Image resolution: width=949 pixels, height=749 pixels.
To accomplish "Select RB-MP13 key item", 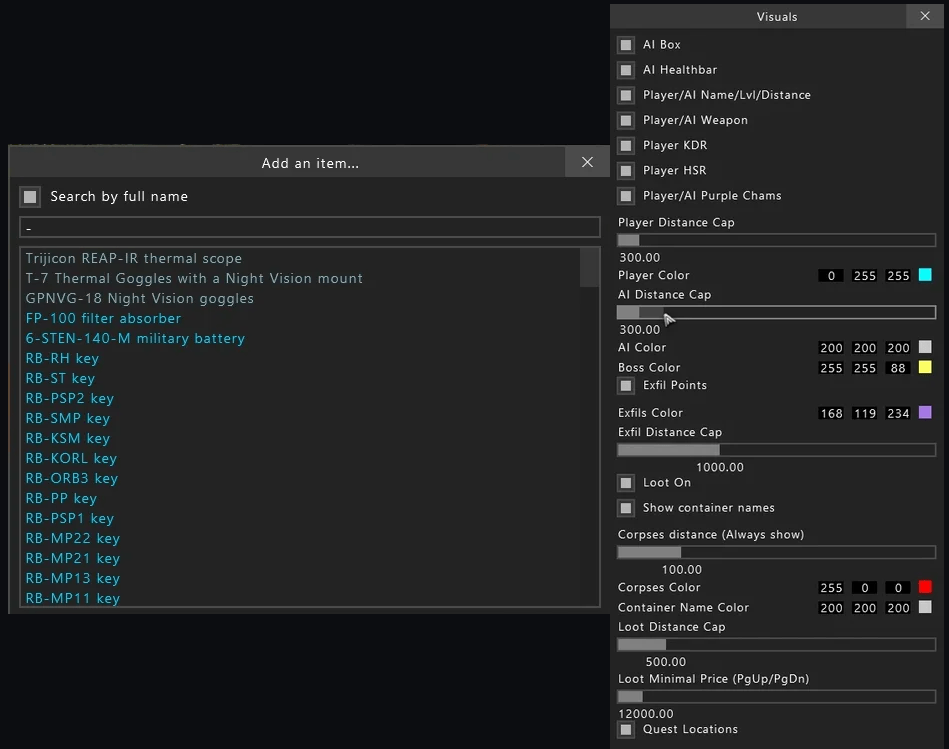I will pos(73,578).
